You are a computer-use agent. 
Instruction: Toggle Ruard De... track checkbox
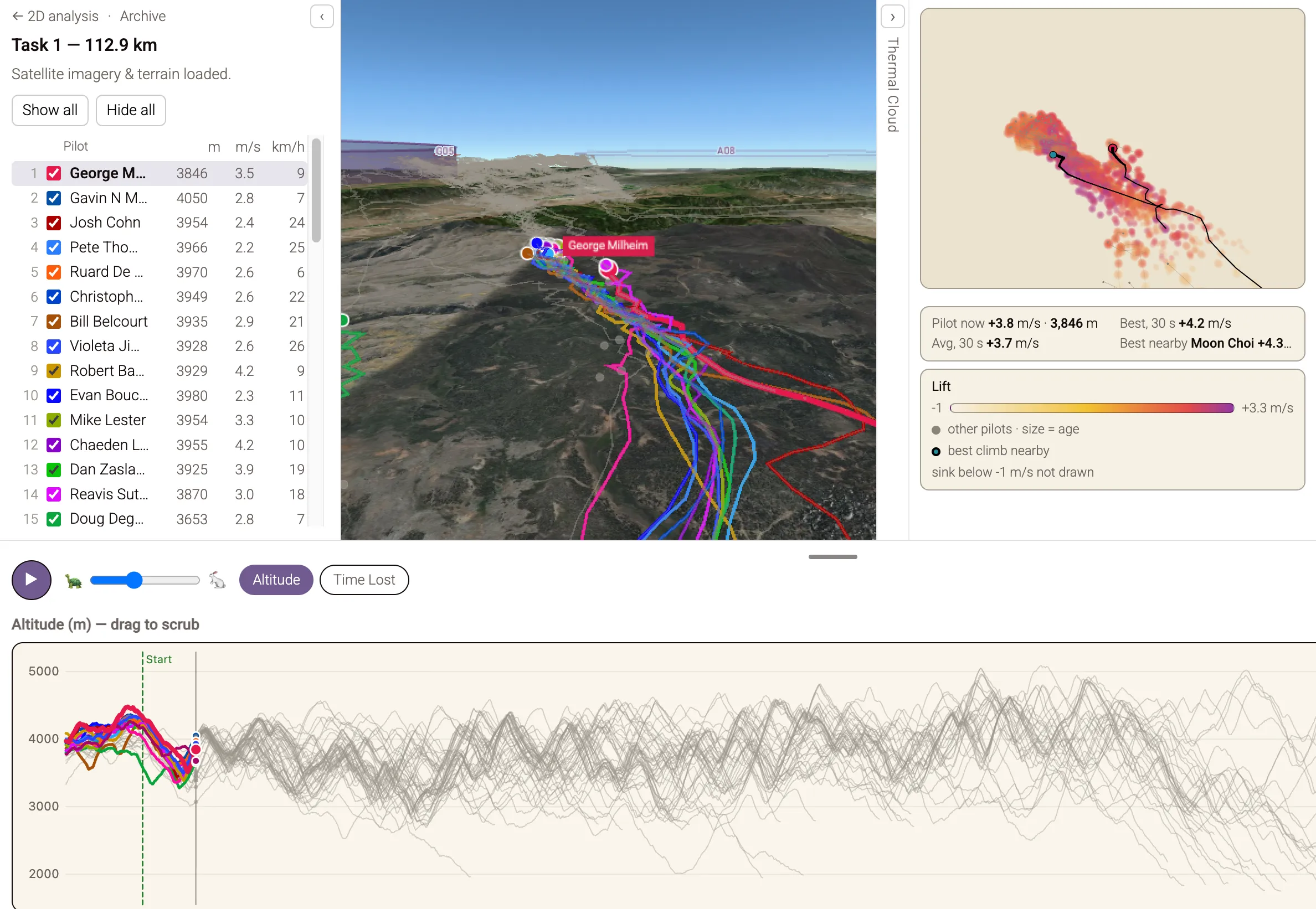[x=54, y=272]
